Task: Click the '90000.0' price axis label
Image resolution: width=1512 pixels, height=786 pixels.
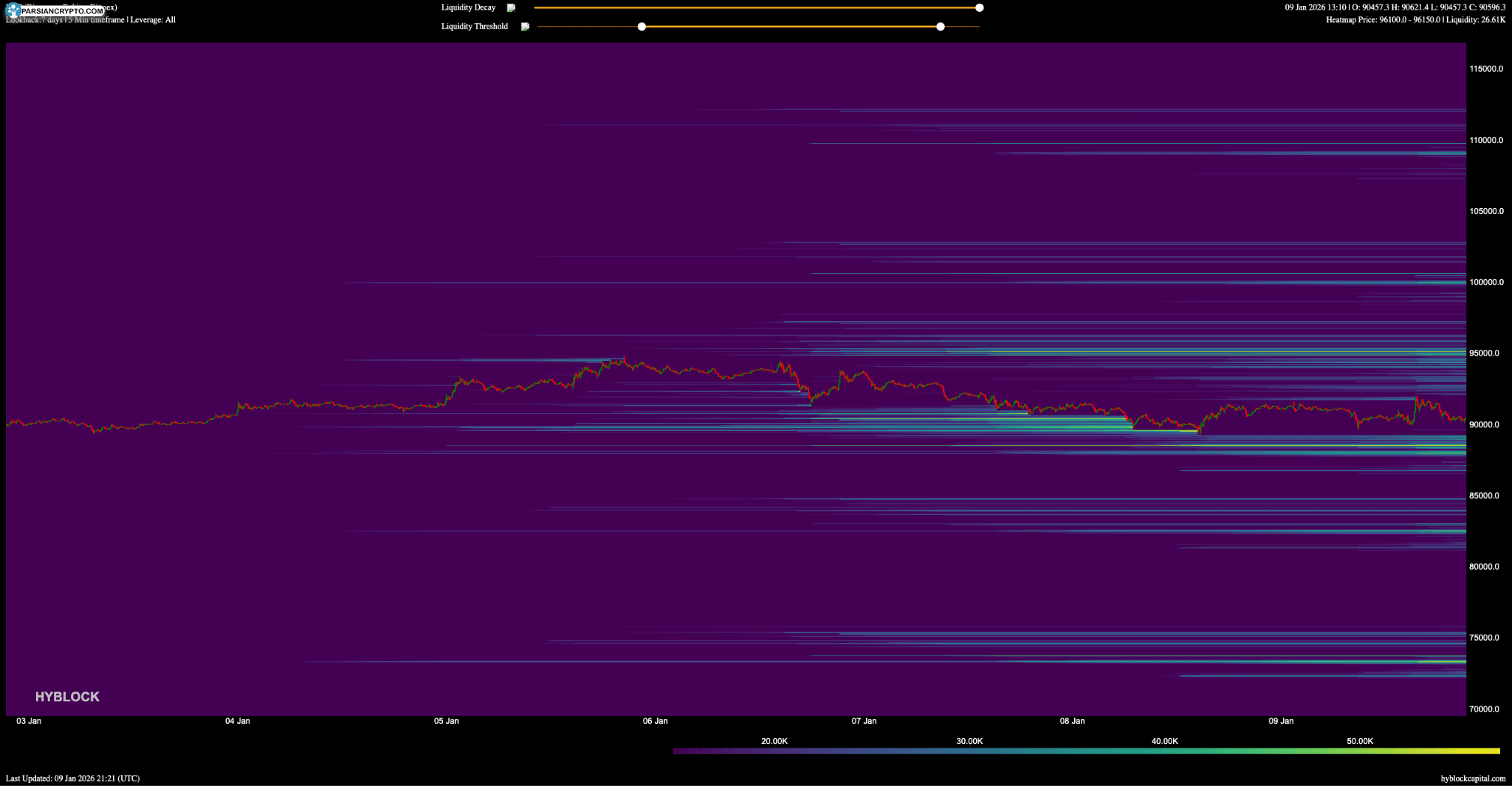Action: point(1484,424)
